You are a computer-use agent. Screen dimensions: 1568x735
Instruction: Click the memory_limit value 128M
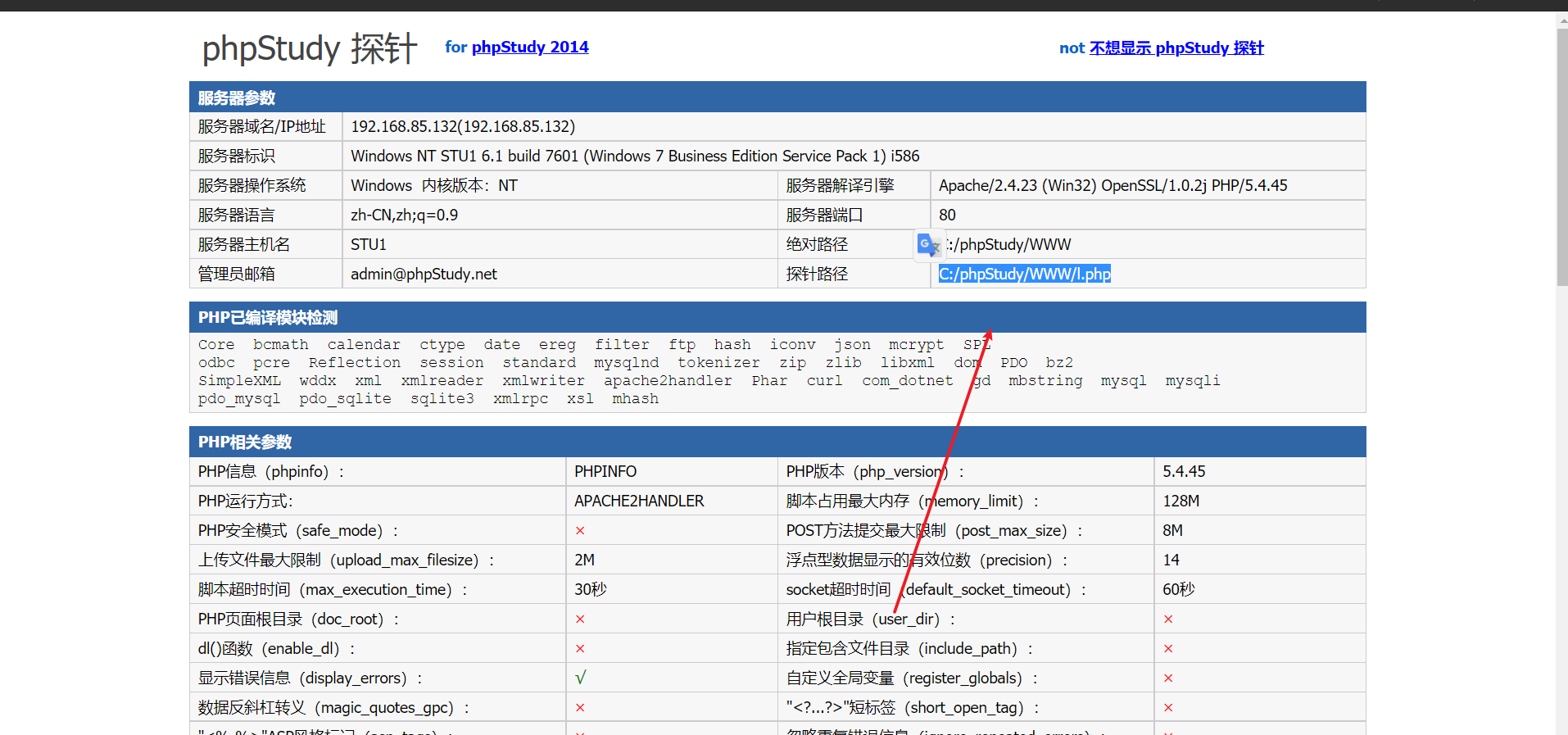click(1181, 501)
